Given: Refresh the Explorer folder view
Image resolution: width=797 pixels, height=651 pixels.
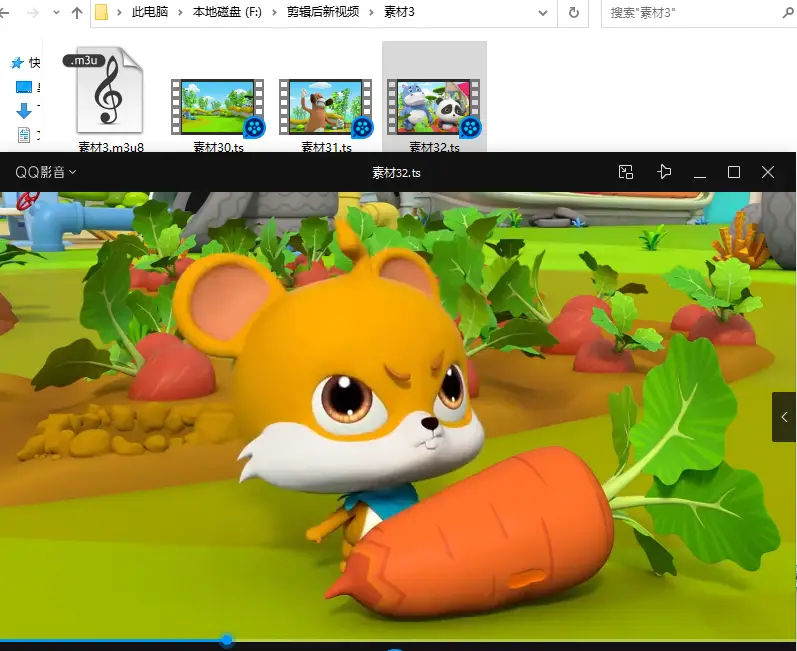Looking at the screenshot, I should 573,13.
